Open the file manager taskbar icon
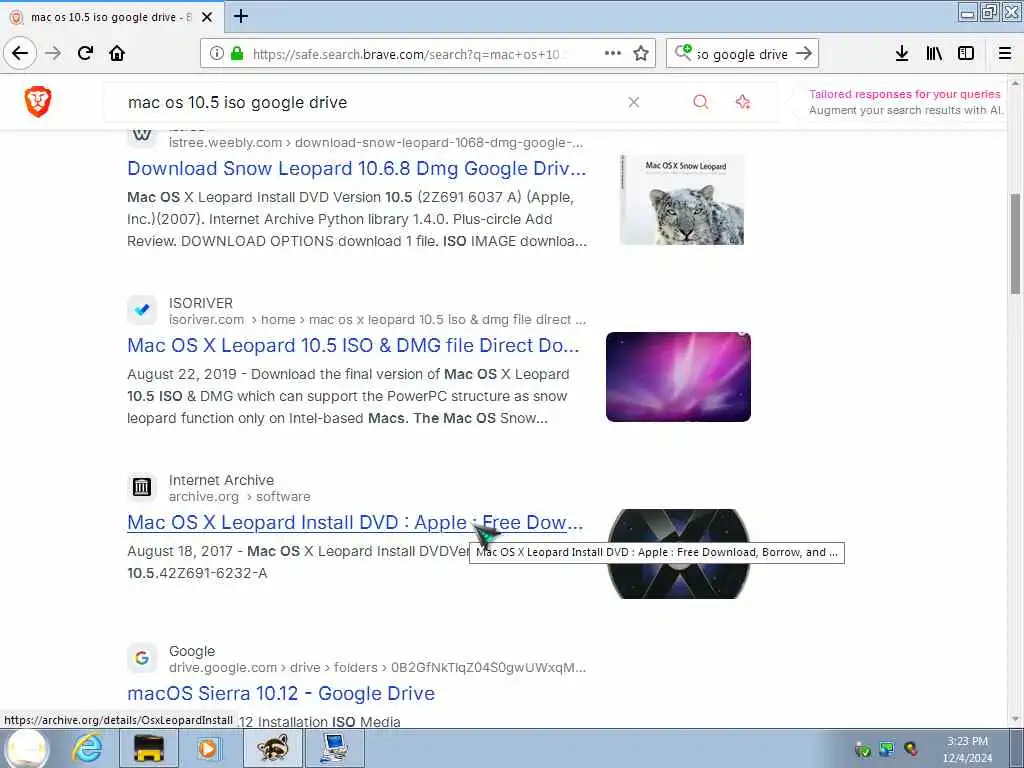This screenshot has height=768, width=1024. (x=149, y=748)
